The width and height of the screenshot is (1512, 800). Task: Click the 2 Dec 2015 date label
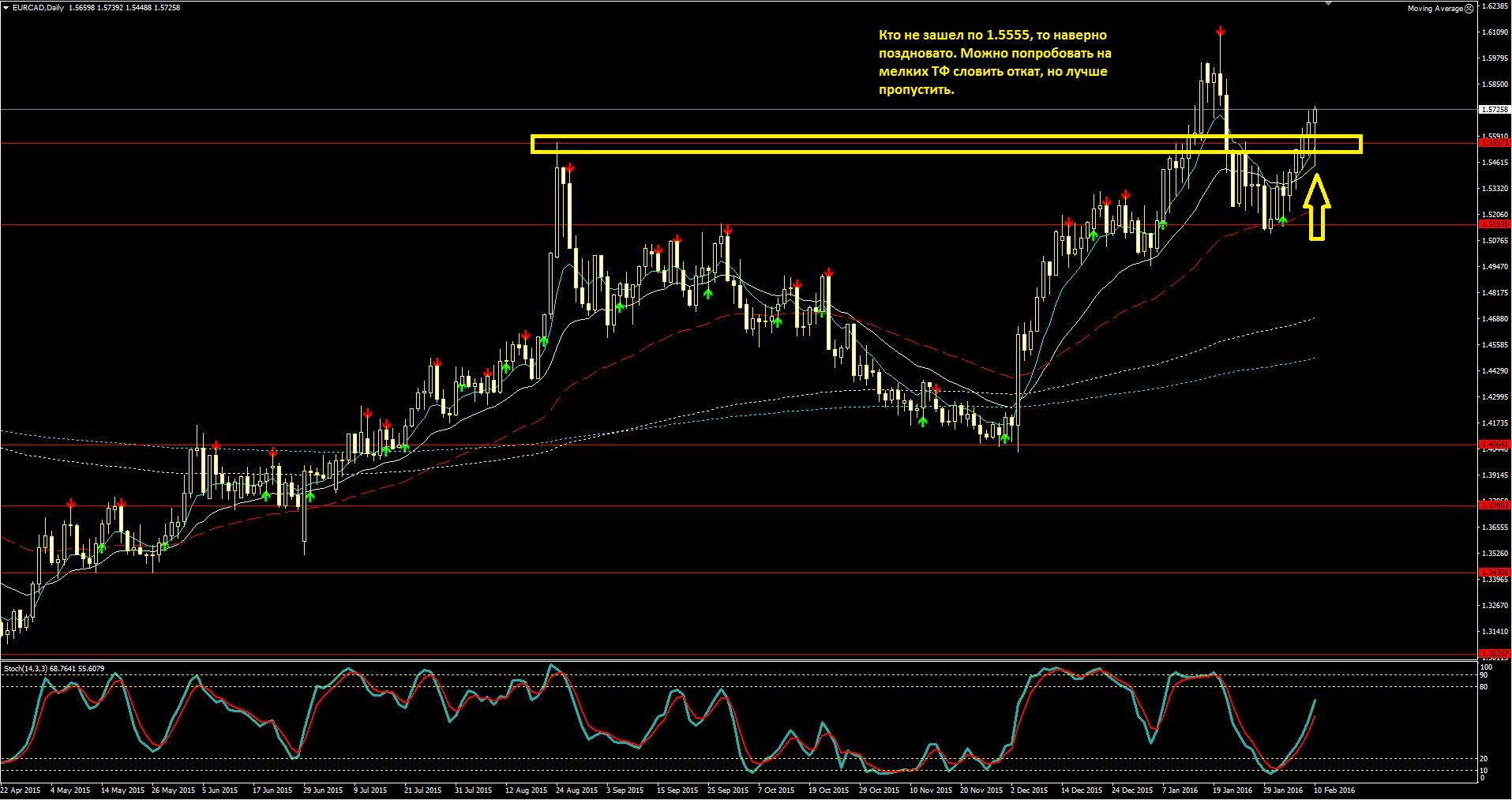[1029, 790]
